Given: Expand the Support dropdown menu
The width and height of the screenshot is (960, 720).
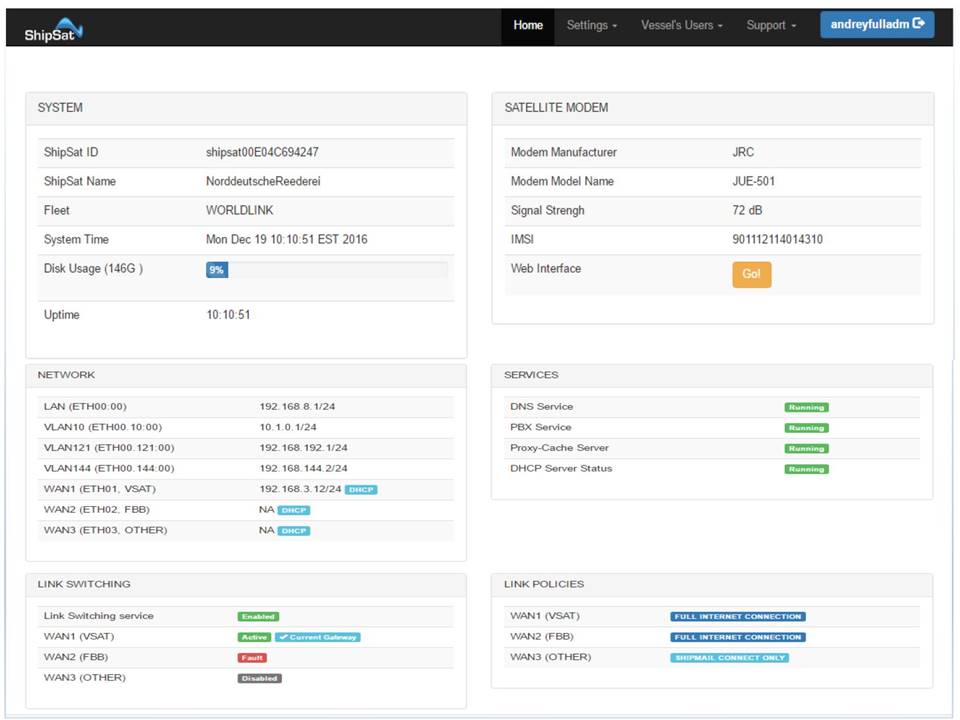Looking at the screenshot, I should (x=771, y=25).
